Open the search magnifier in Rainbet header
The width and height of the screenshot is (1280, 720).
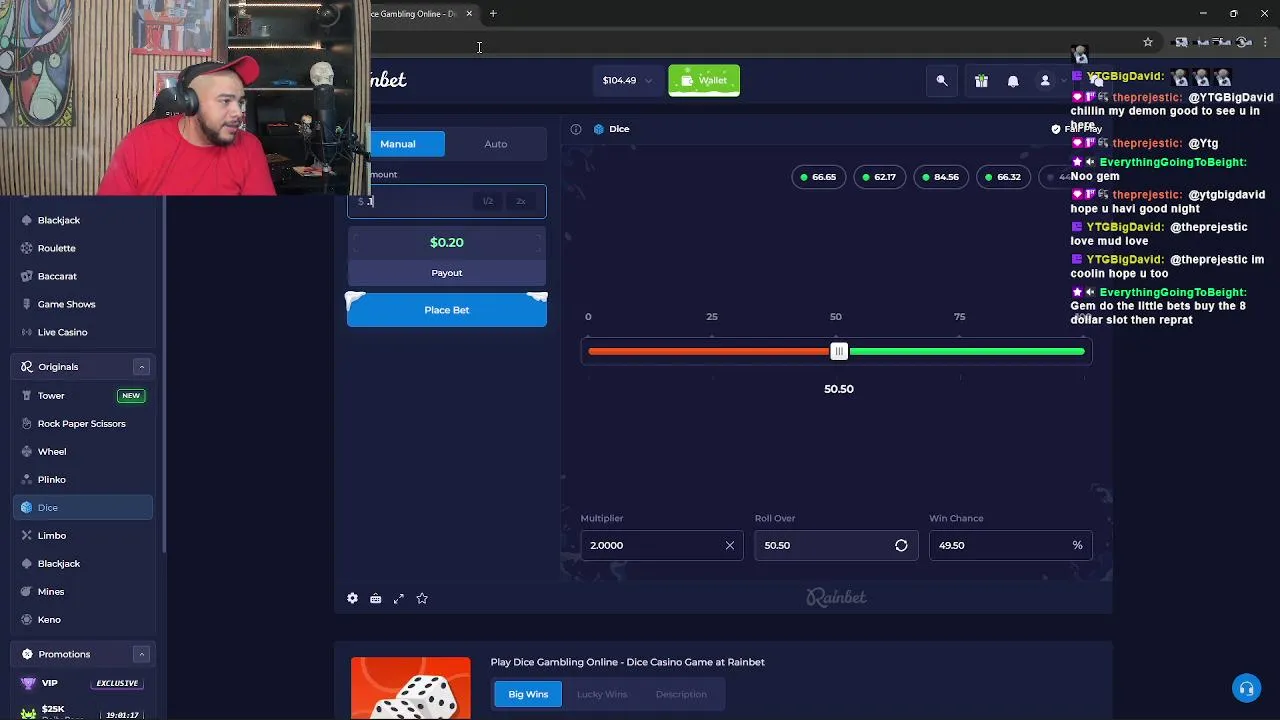942,81
